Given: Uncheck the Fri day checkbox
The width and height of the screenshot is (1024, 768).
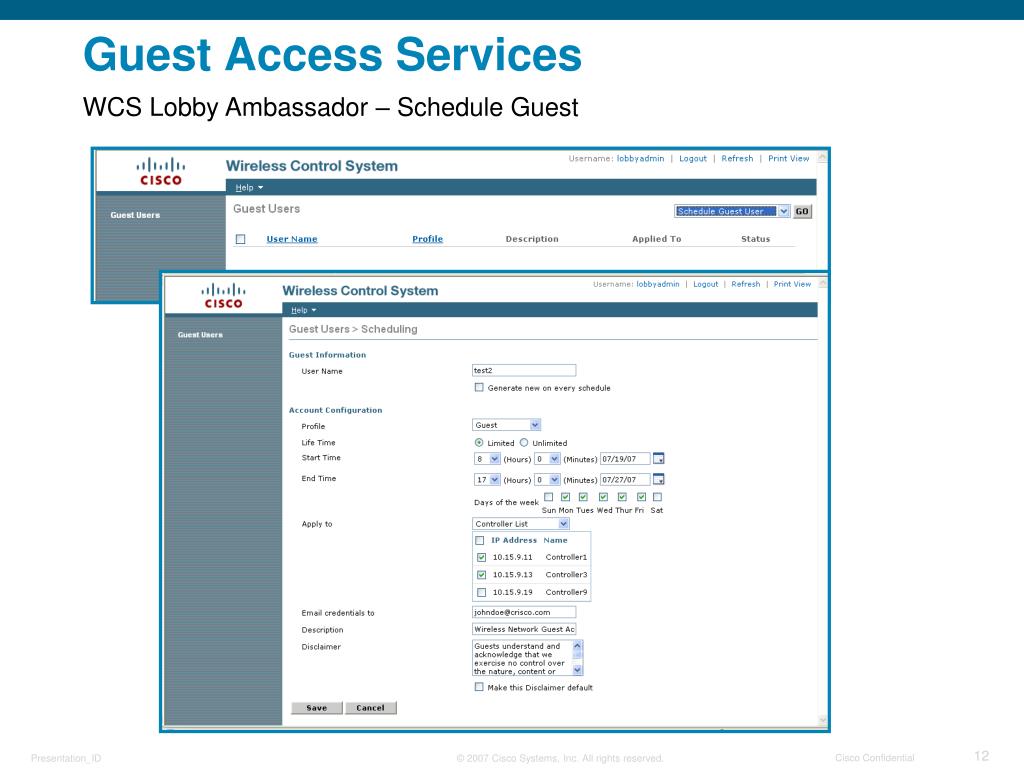Looking at the screenshot, I should (641, 497).
